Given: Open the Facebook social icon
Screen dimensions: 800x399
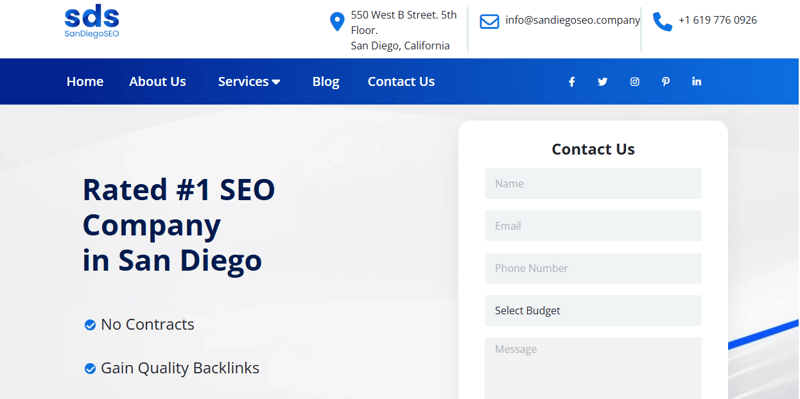Looking at the screenshot, I should tap(572, 82).
